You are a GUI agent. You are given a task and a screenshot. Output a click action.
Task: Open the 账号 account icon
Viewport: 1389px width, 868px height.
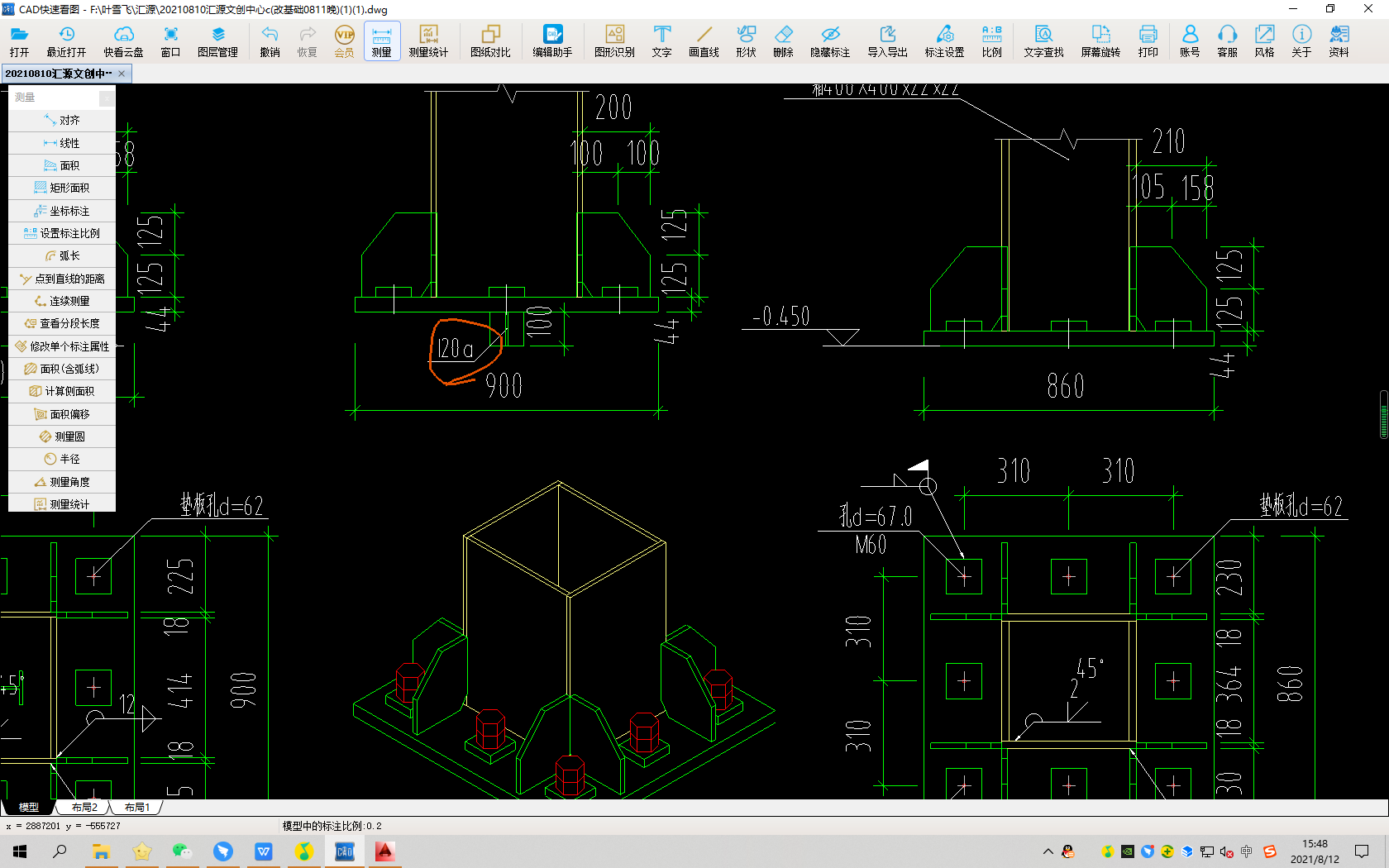(x=1190, y=41)
